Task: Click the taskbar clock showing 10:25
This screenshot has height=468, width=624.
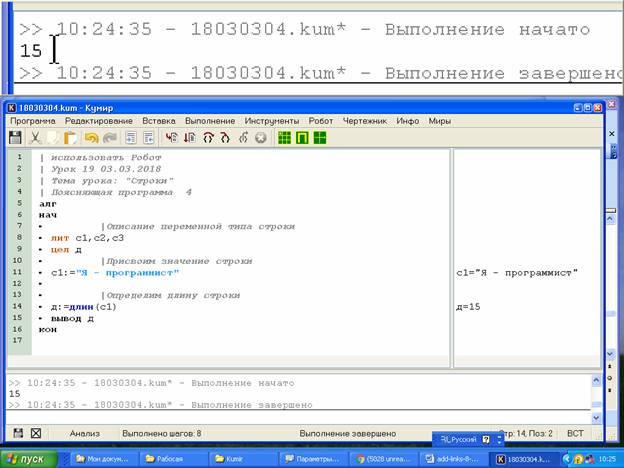Action: (607, 459)
